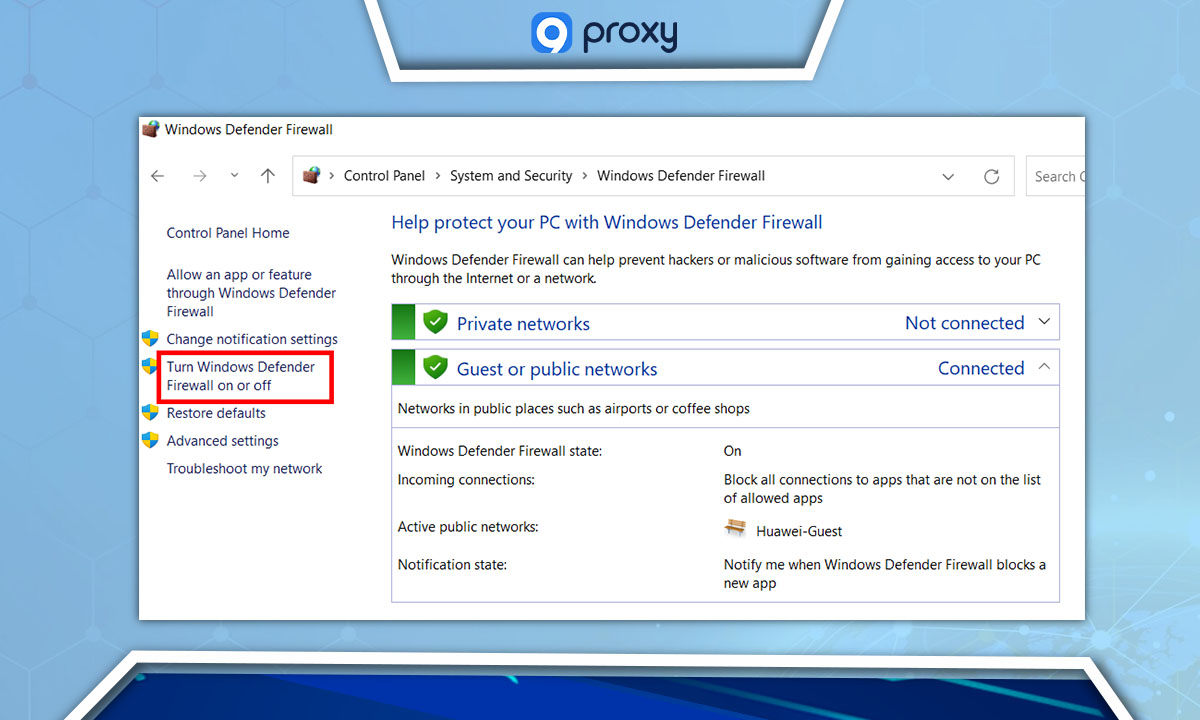Expand the Private networks section
The image size is (1200, 720).
pyautogui.click(x=1045, y=322)
